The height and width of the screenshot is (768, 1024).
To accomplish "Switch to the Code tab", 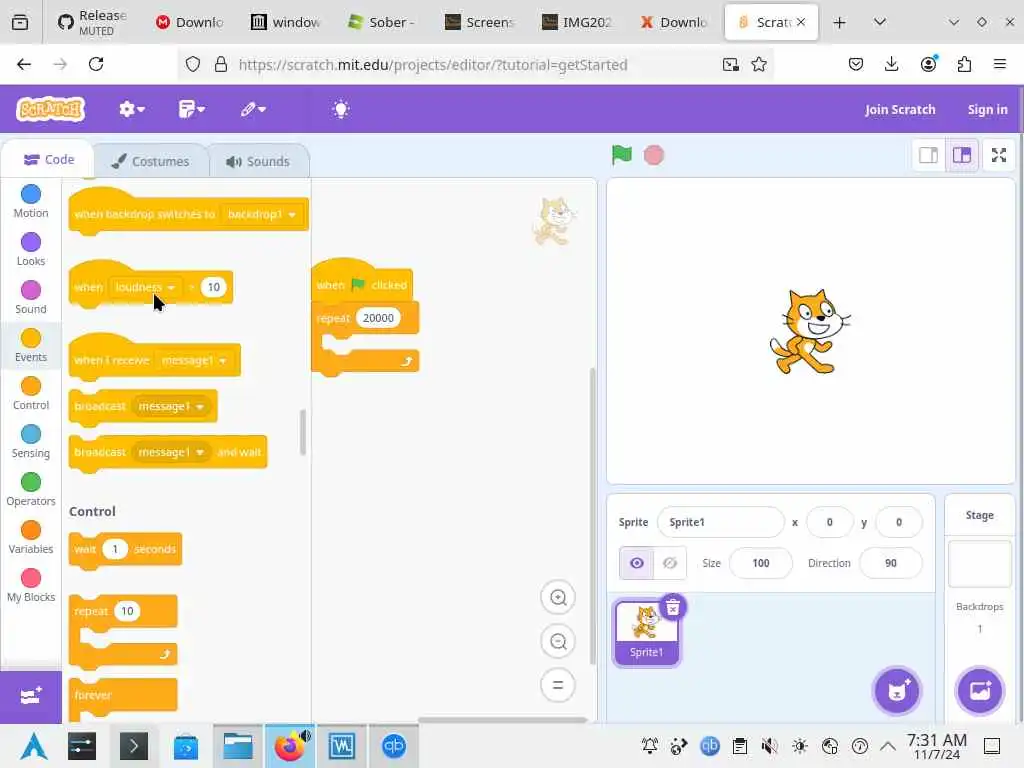I will 48,160.
